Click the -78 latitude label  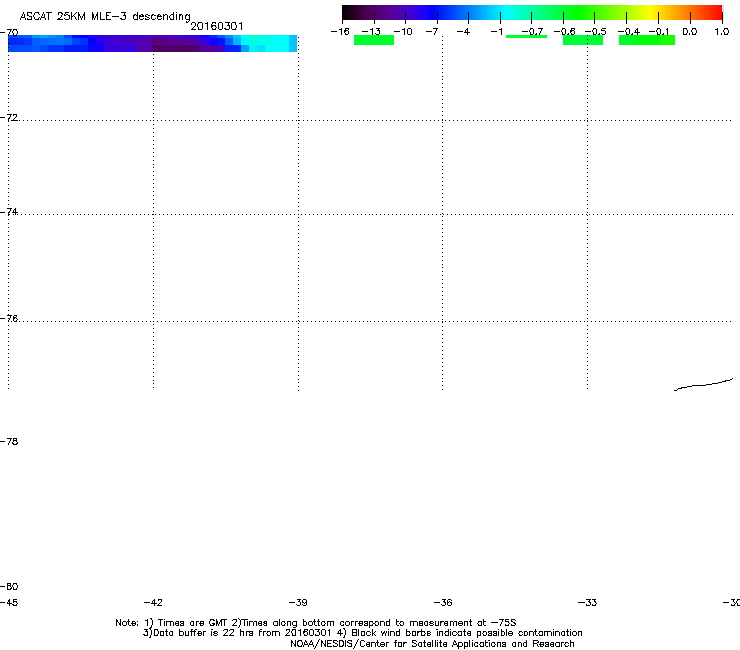pyautogui.click(x=9, y=441)
